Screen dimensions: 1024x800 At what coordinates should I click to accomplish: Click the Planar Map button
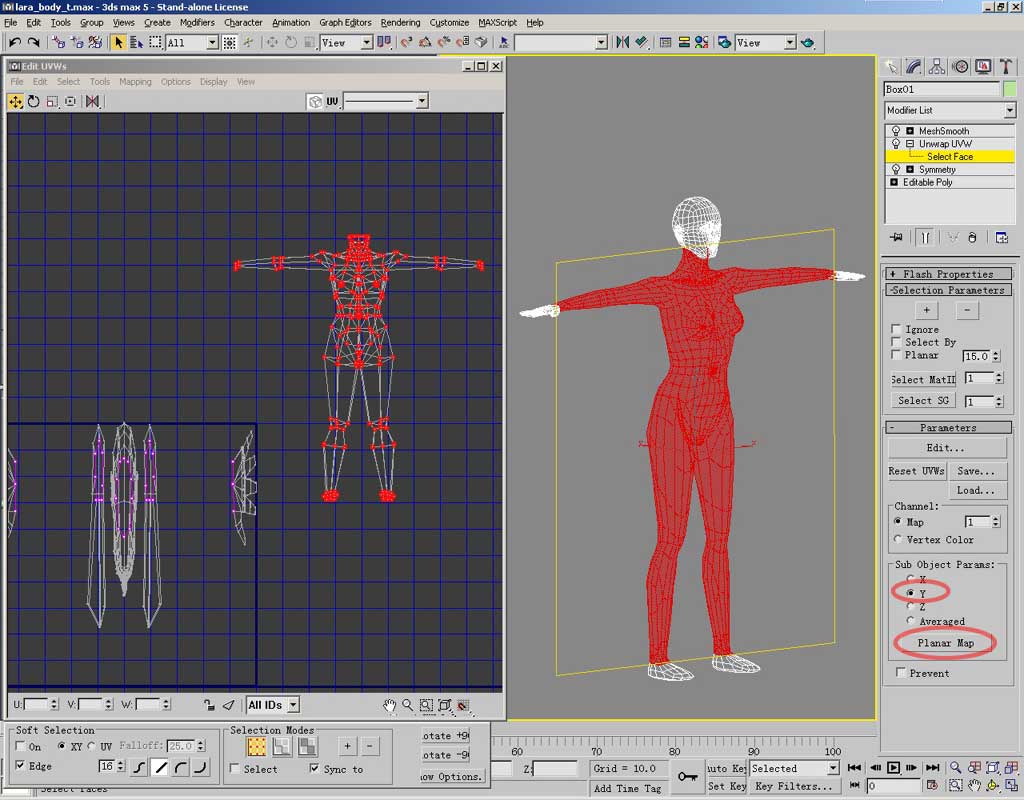click(945, 643)
